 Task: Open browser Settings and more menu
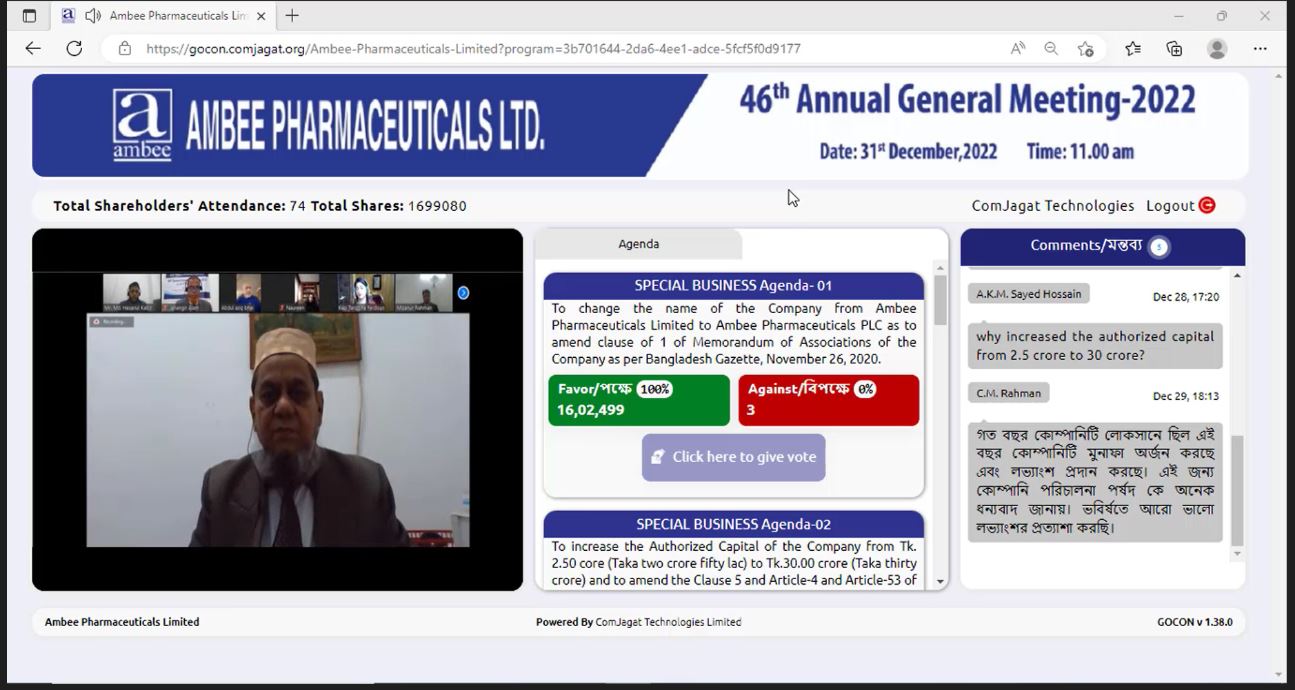pyautogui.click(x=1260, y=48)
